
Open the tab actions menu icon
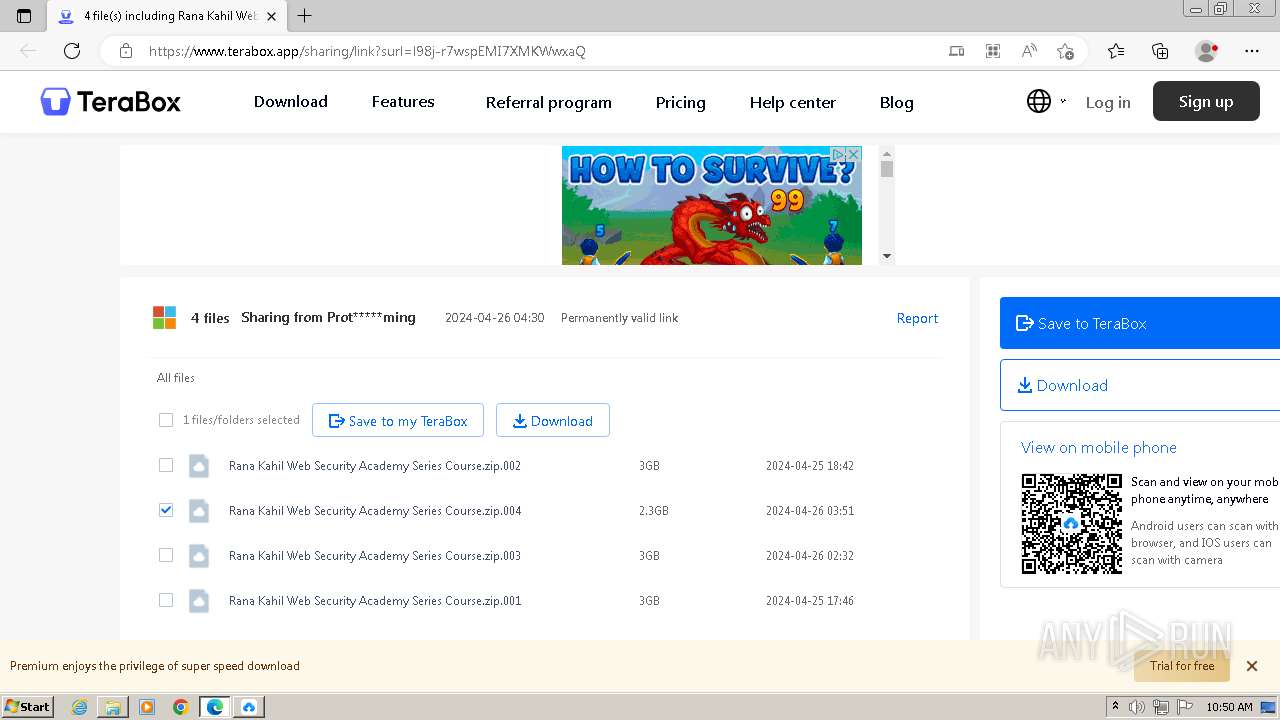[x=24, y=16]
